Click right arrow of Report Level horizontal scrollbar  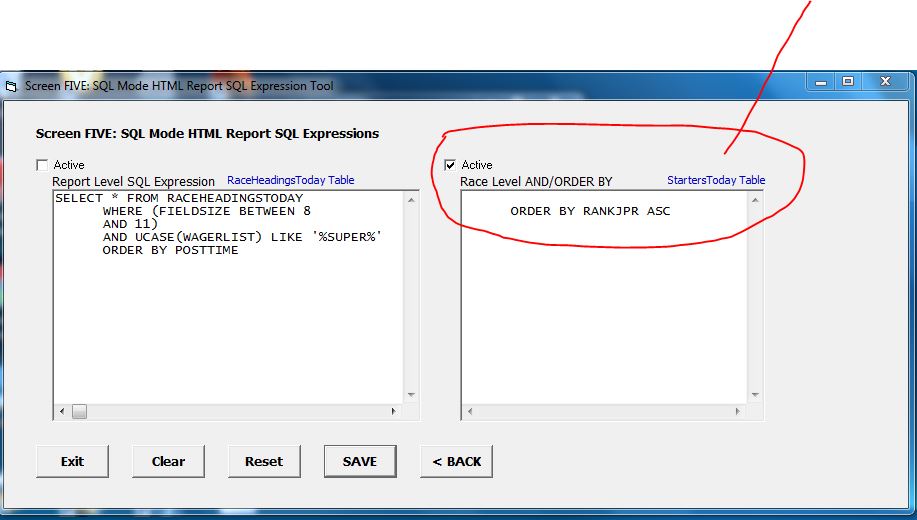394,412
